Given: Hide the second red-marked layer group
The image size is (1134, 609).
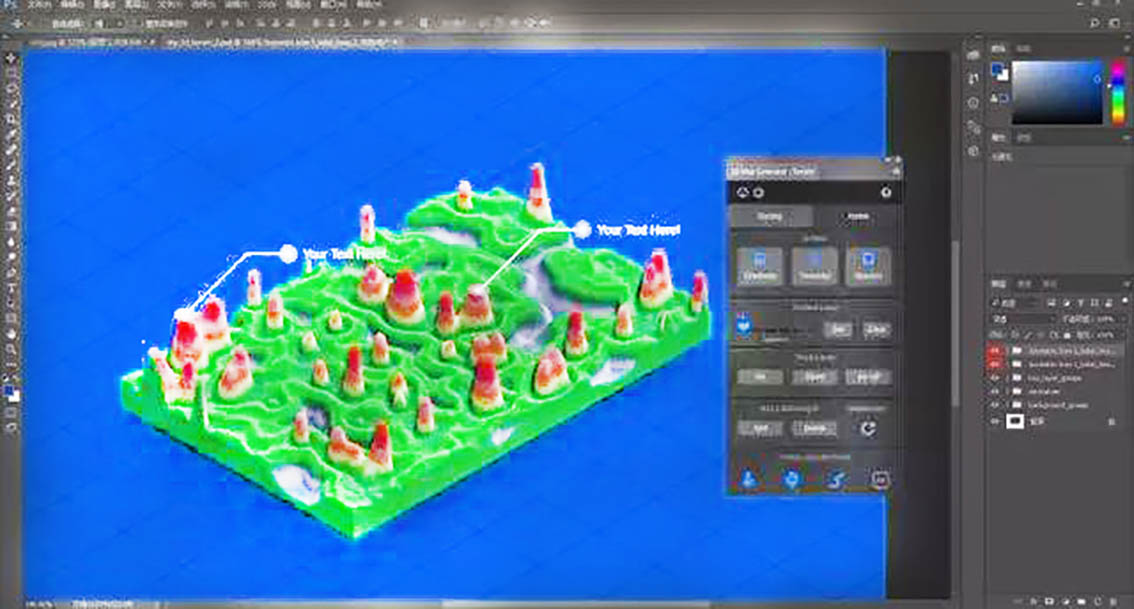Looking at the screenshot, I should point(996,365).
